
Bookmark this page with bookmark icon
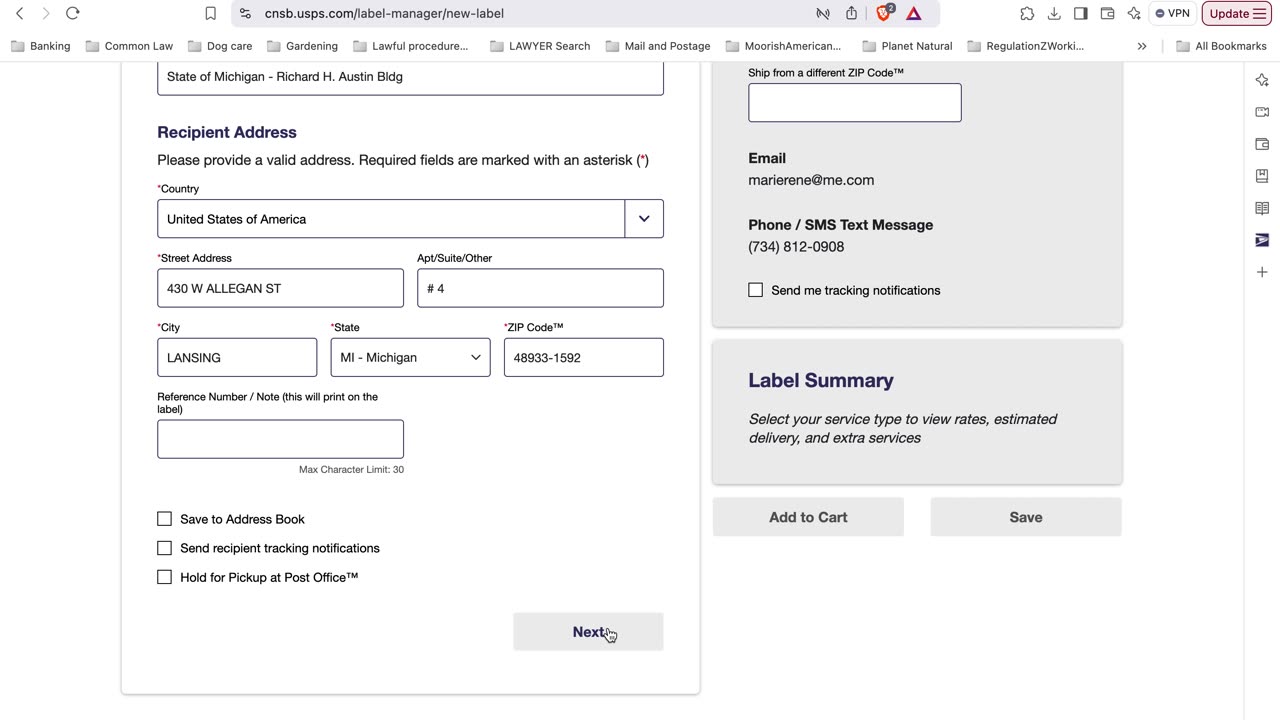(210, 13)
